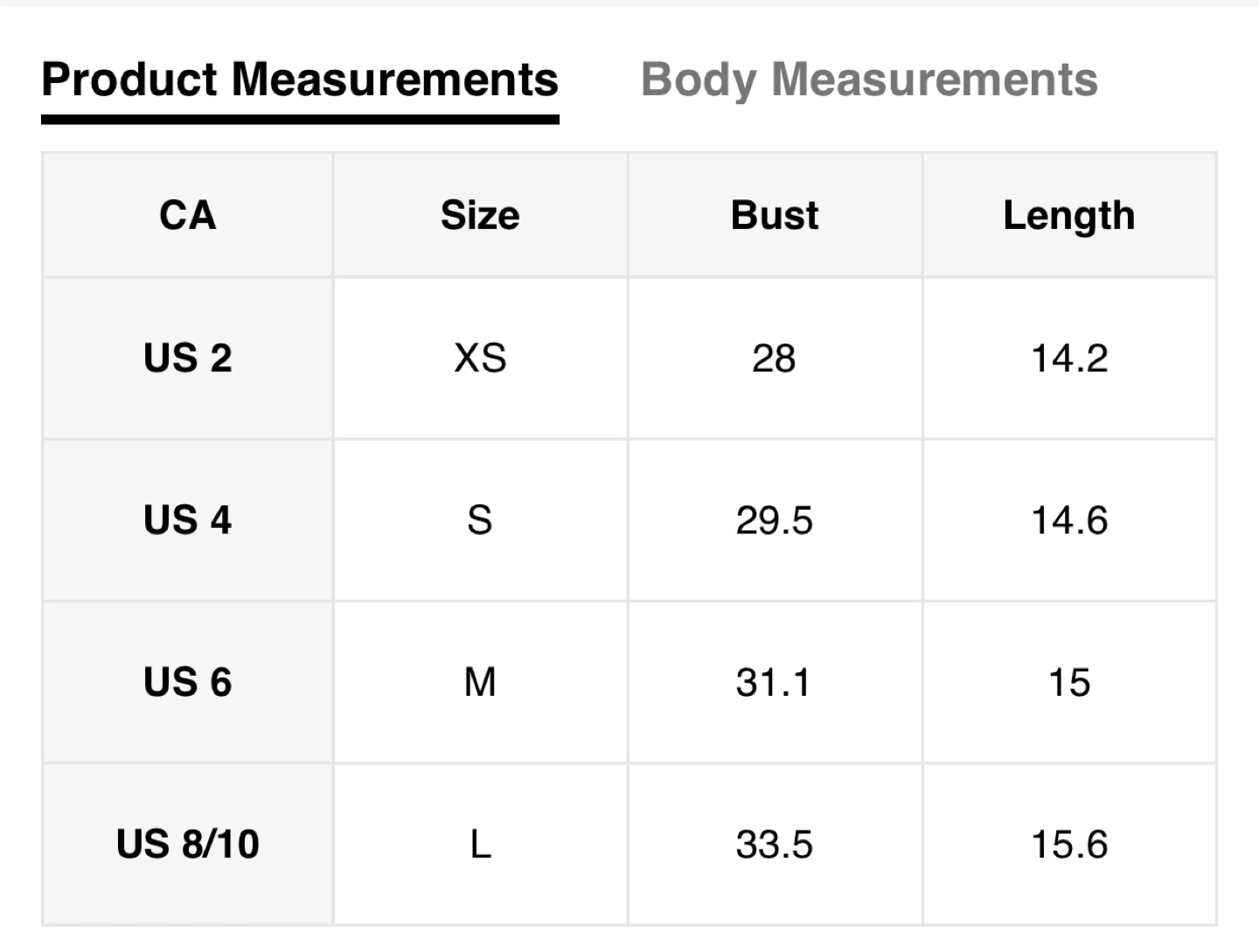Click the M size cell
The width and height of the screenshot is (1259, 952).
(x=480, y=682)
